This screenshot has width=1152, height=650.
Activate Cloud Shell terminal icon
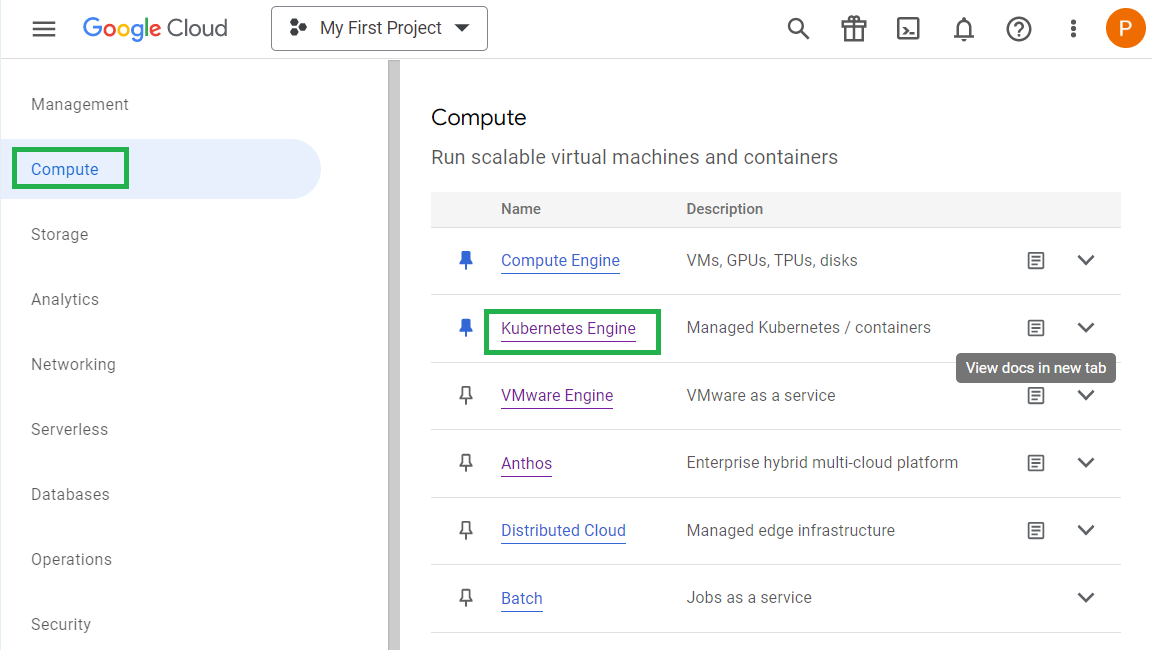pyautogui.click(x=908, y=29)
